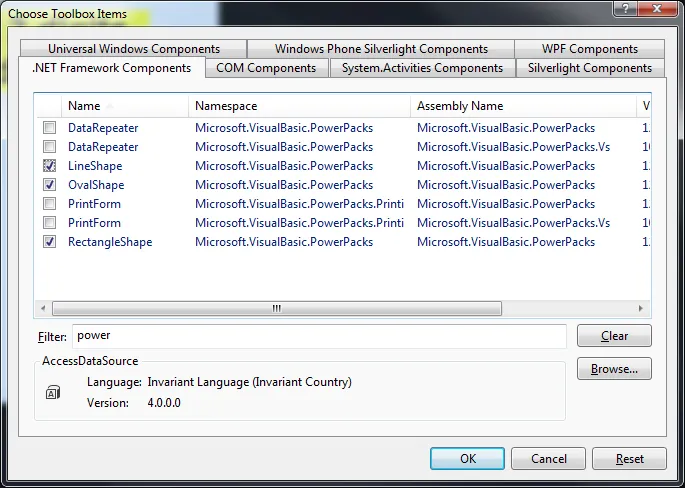This screenshot has height=488, width=685.
Task: Switch to Universal Windows Components tab
Action: tap(134, 48)
